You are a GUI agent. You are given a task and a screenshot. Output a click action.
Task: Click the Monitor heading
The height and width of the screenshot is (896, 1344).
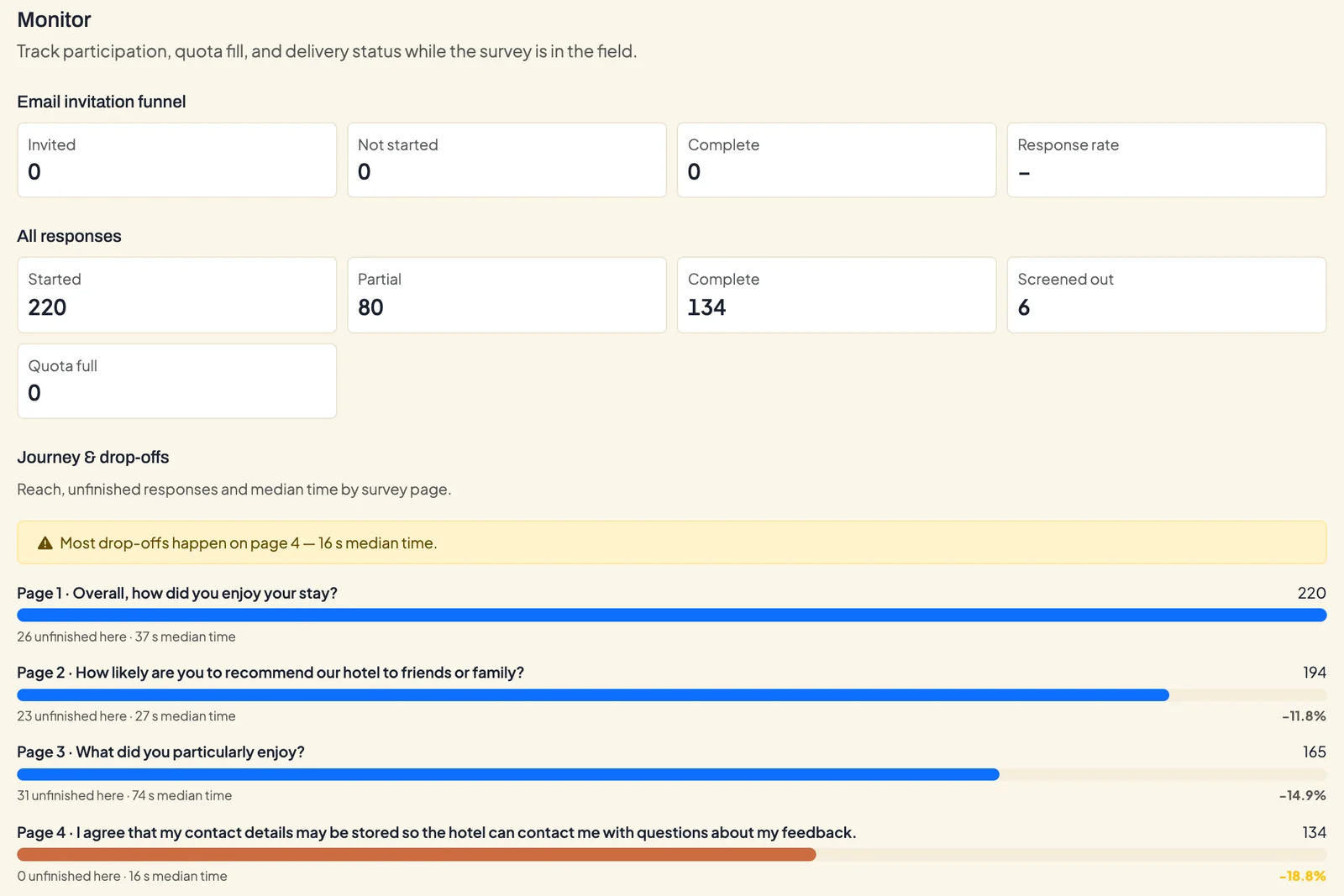pos(54,20)
